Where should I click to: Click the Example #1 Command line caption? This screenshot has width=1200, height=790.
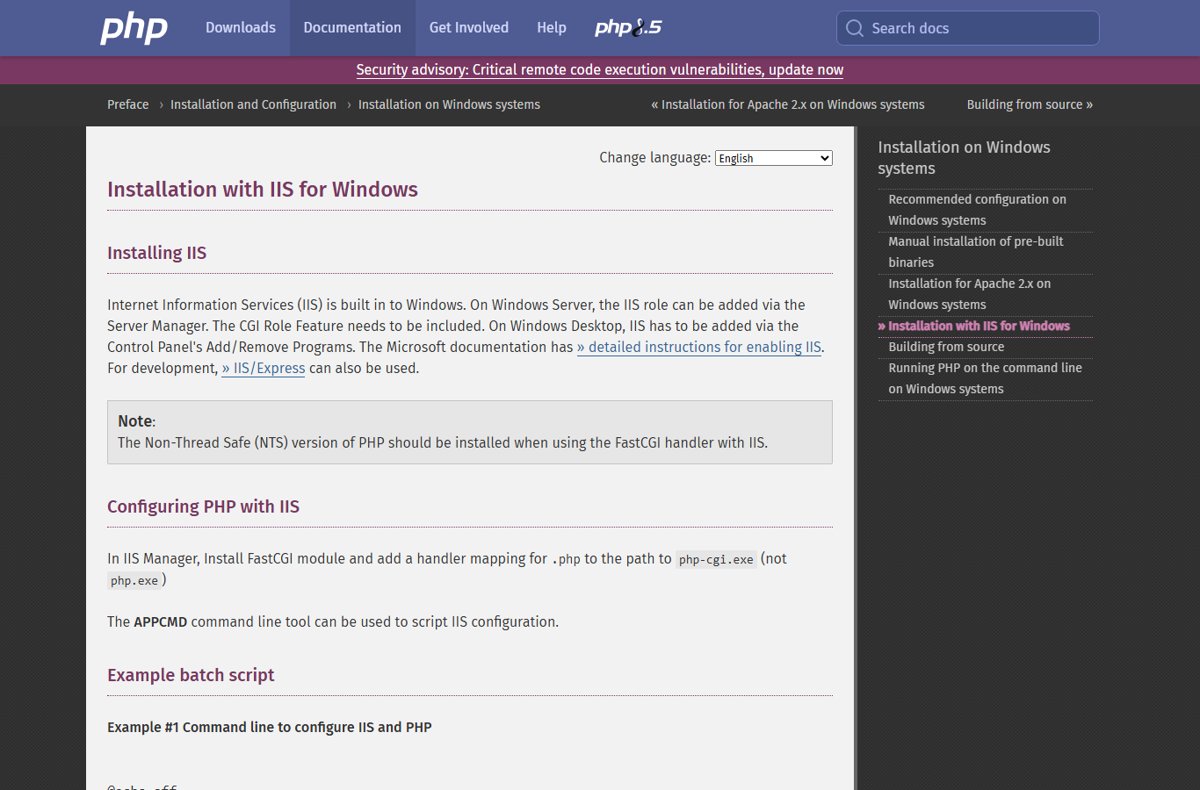point(270,727)
